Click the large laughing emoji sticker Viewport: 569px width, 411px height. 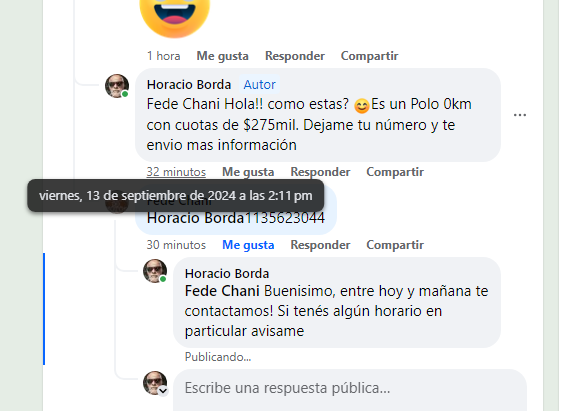[175, 16]
